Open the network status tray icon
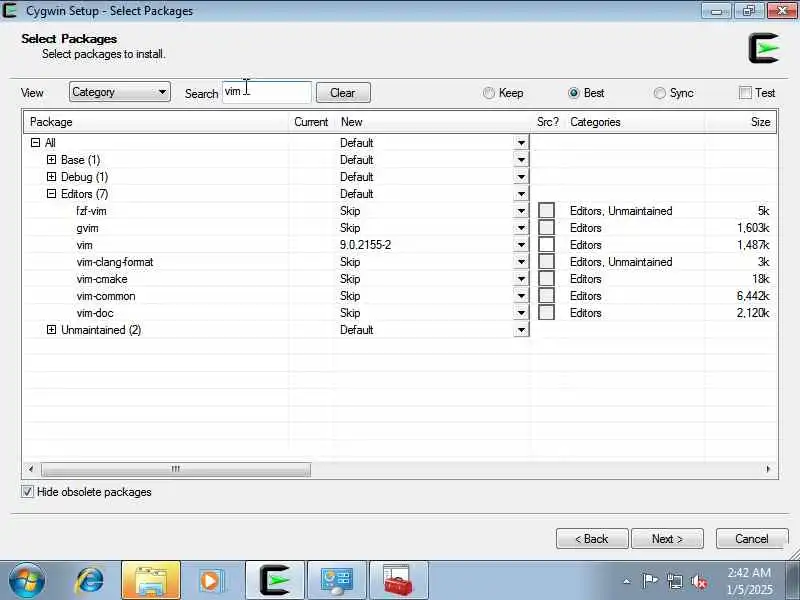 pos(674,581)
